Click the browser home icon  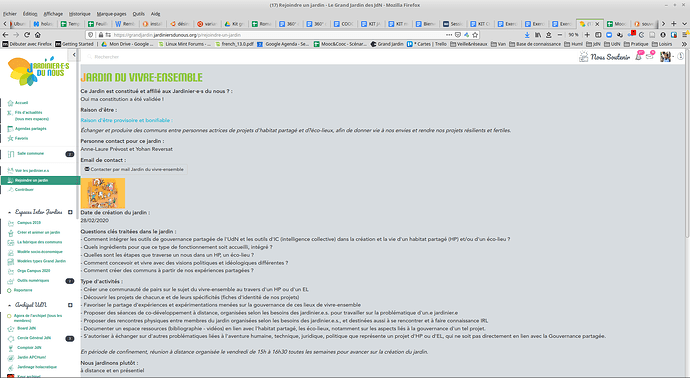tap(38, 35)
